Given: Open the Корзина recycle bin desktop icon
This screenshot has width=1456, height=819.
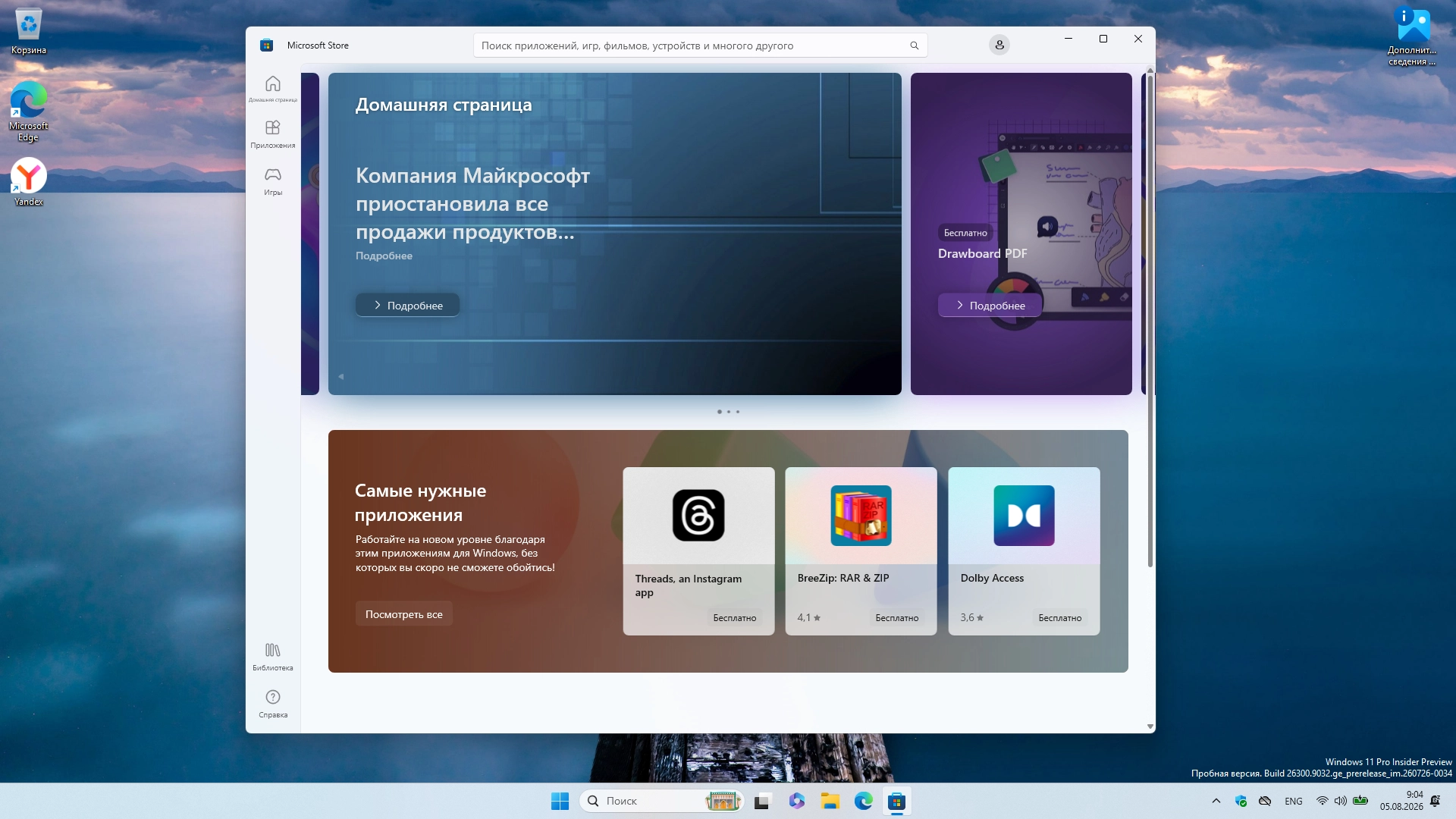Looking at the screenshot, I should click(29, 32).
